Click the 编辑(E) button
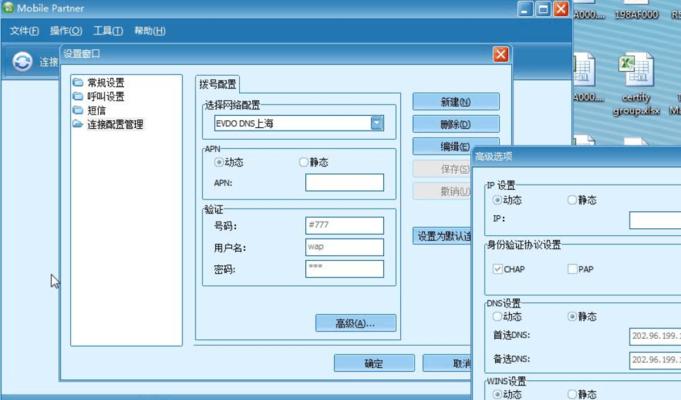This screenshot has width=681, height=400. click(x=456, y=146)
